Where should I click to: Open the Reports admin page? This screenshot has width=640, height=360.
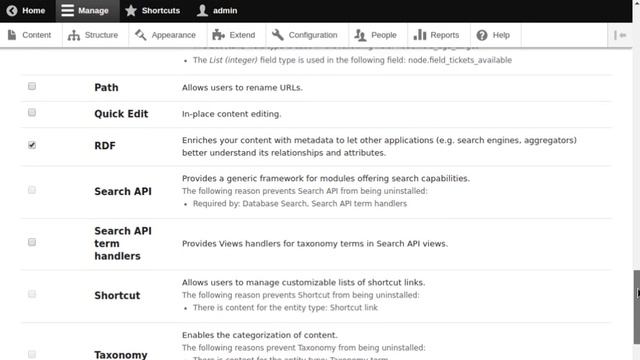coord(439,35)
